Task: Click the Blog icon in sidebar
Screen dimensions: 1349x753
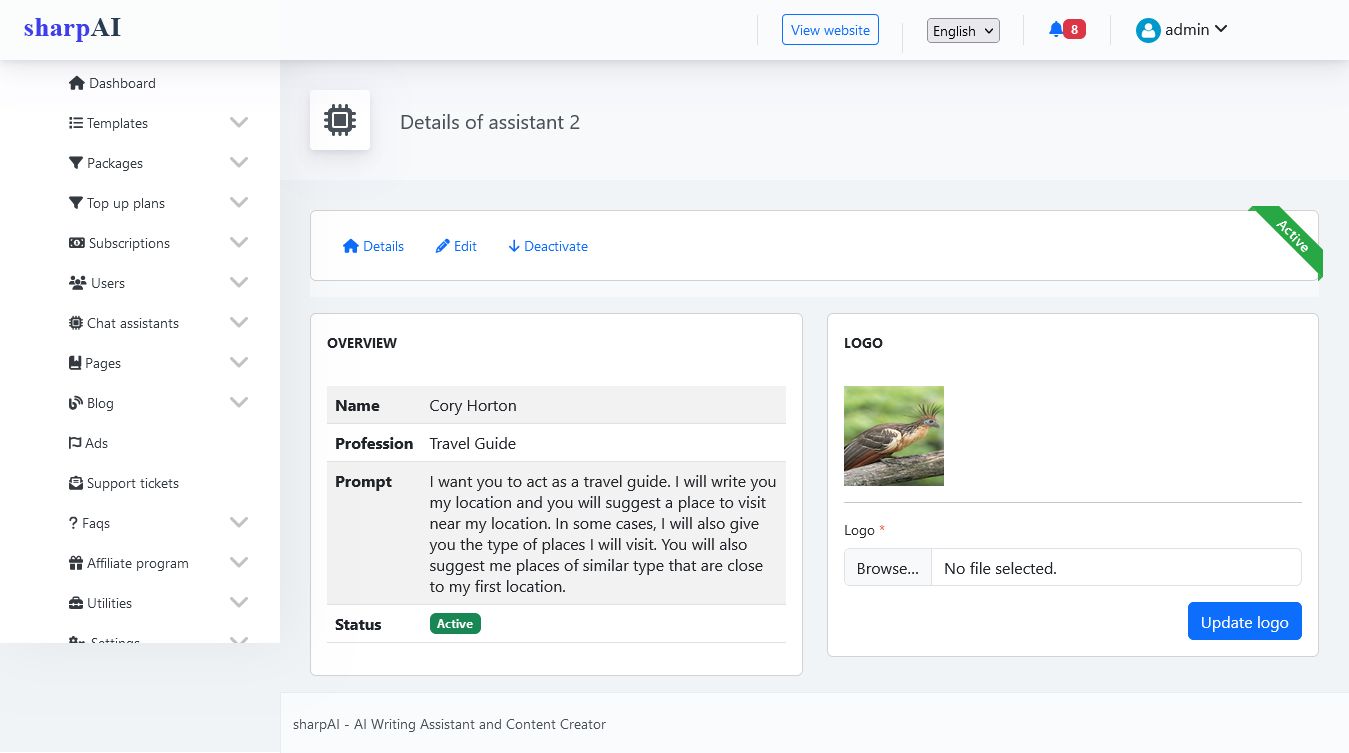Action: (x=76, y=403)
